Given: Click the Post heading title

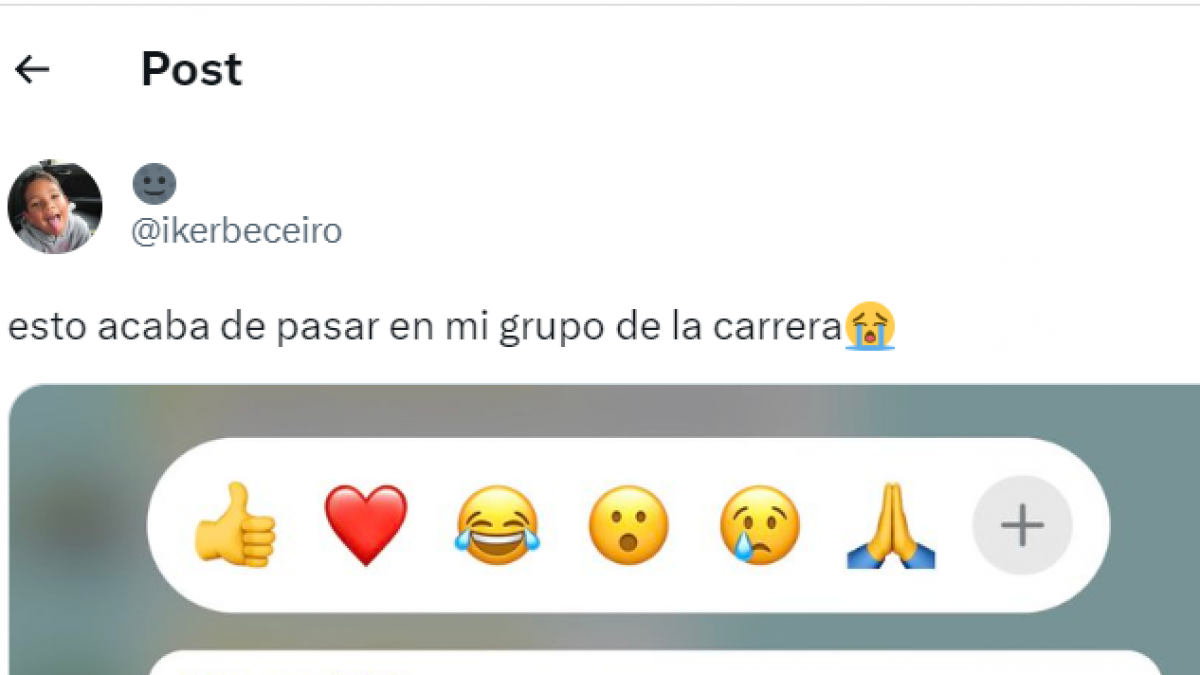Looking at the screenshot, I should tap(191, 69).
